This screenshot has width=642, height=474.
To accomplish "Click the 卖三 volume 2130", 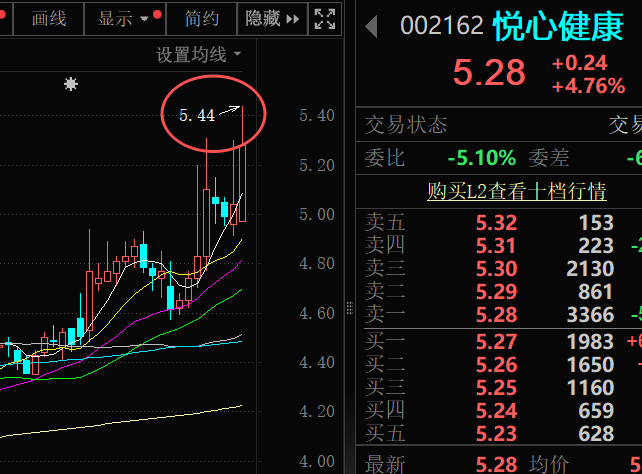I will pyautogui.click(x=590, y=269).
